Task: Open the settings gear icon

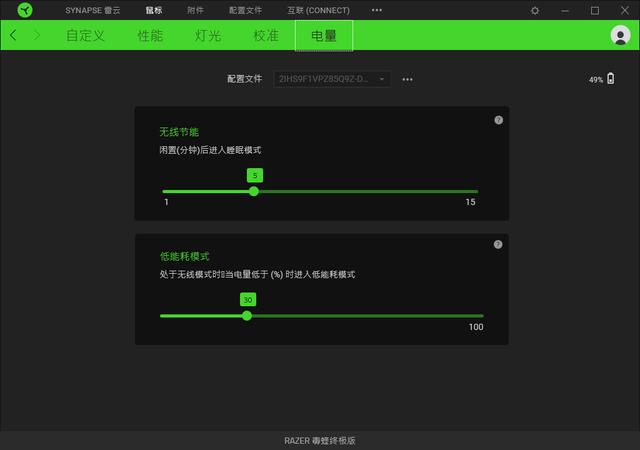Action: pyautogui.click(x=535, y=11)
